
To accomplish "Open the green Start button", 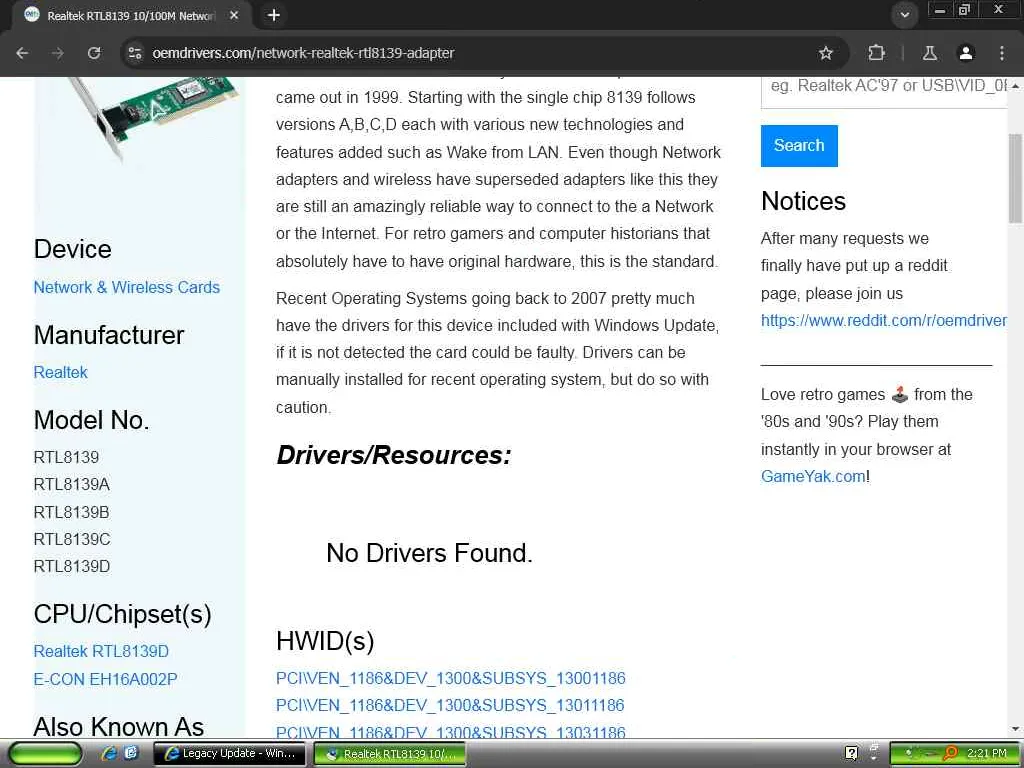I will pos(46,754).
